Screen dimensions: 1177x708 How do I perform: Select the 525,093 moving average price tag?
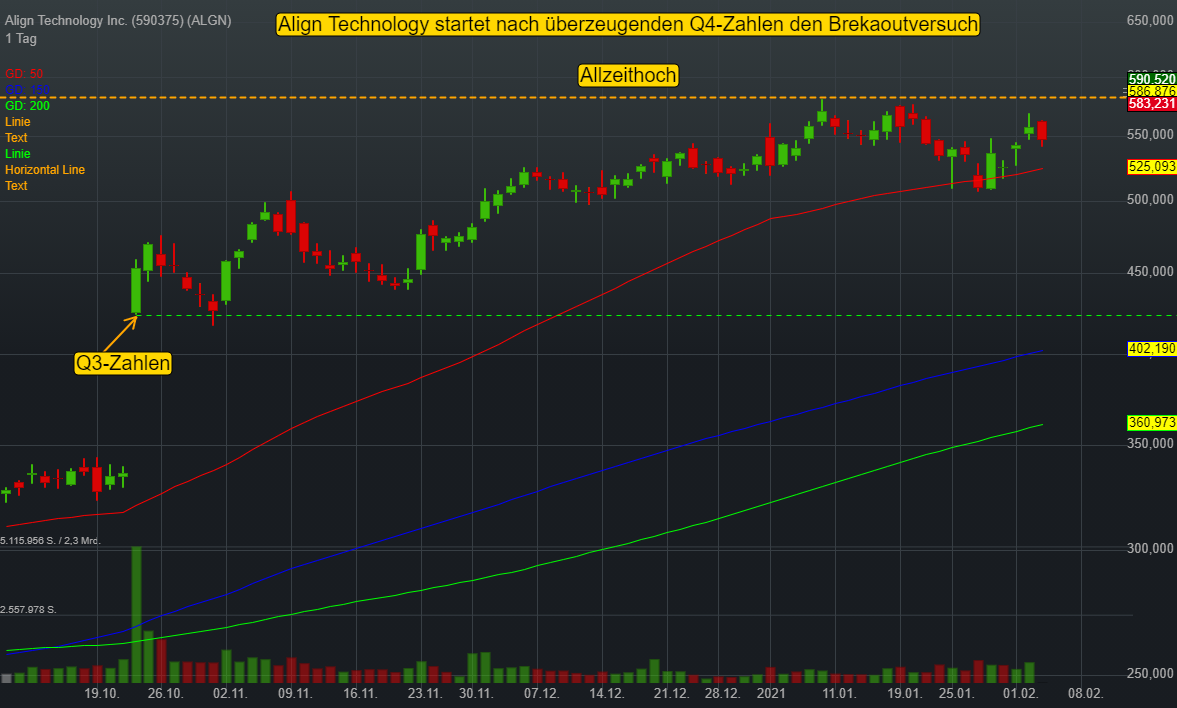point(1151,167)
